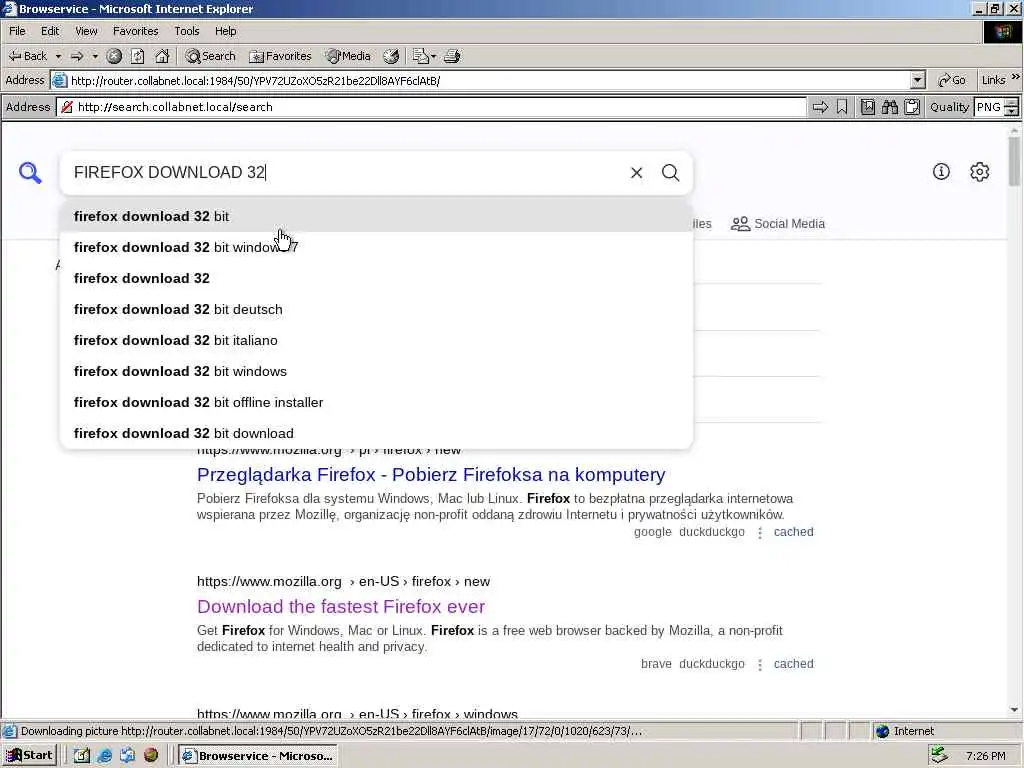
Task: Go back with the Back toolbar button
Action: point(27,56)
